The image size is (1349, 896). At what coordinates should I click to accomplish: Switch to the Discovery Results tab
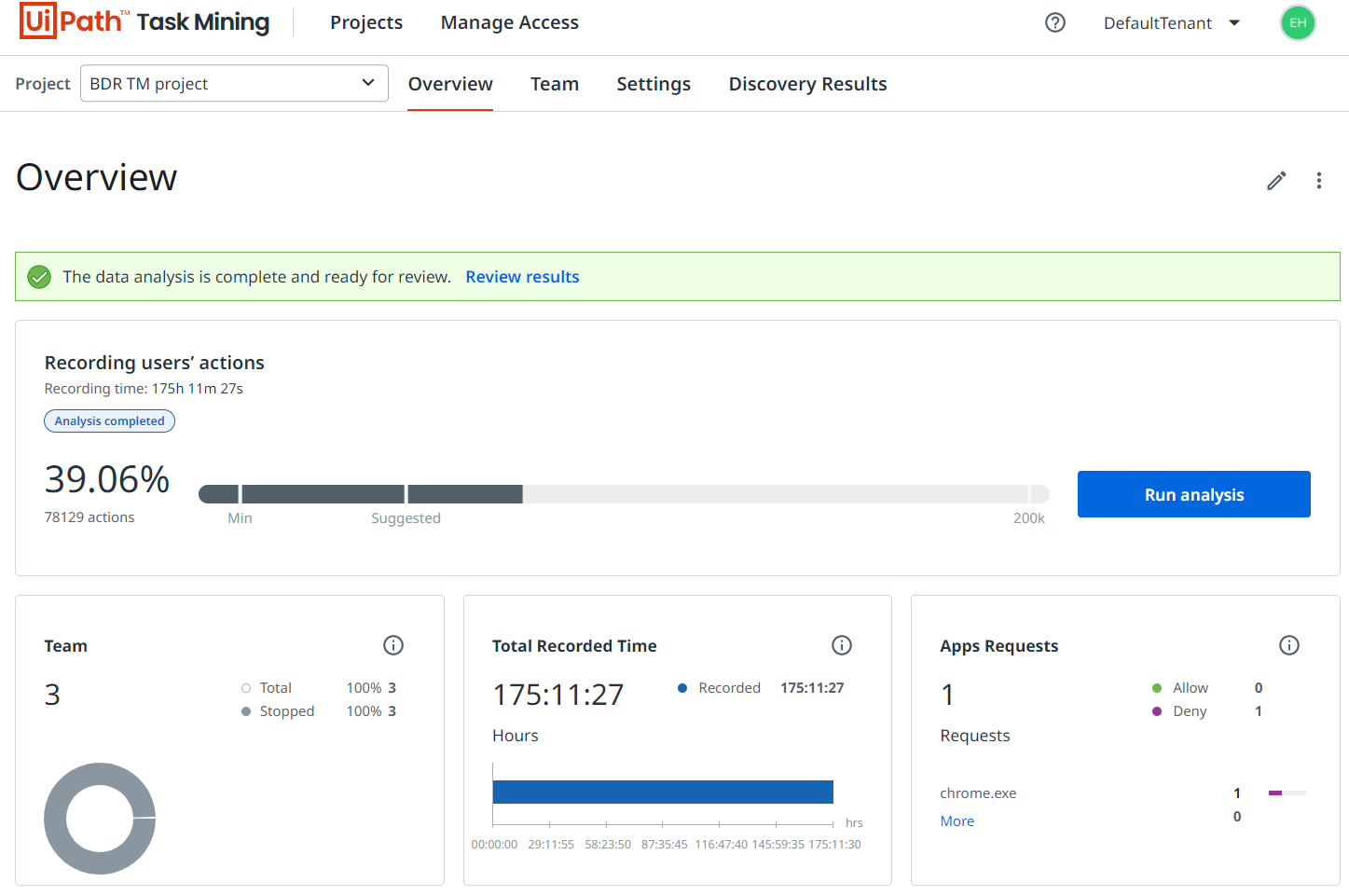point(807,84)
